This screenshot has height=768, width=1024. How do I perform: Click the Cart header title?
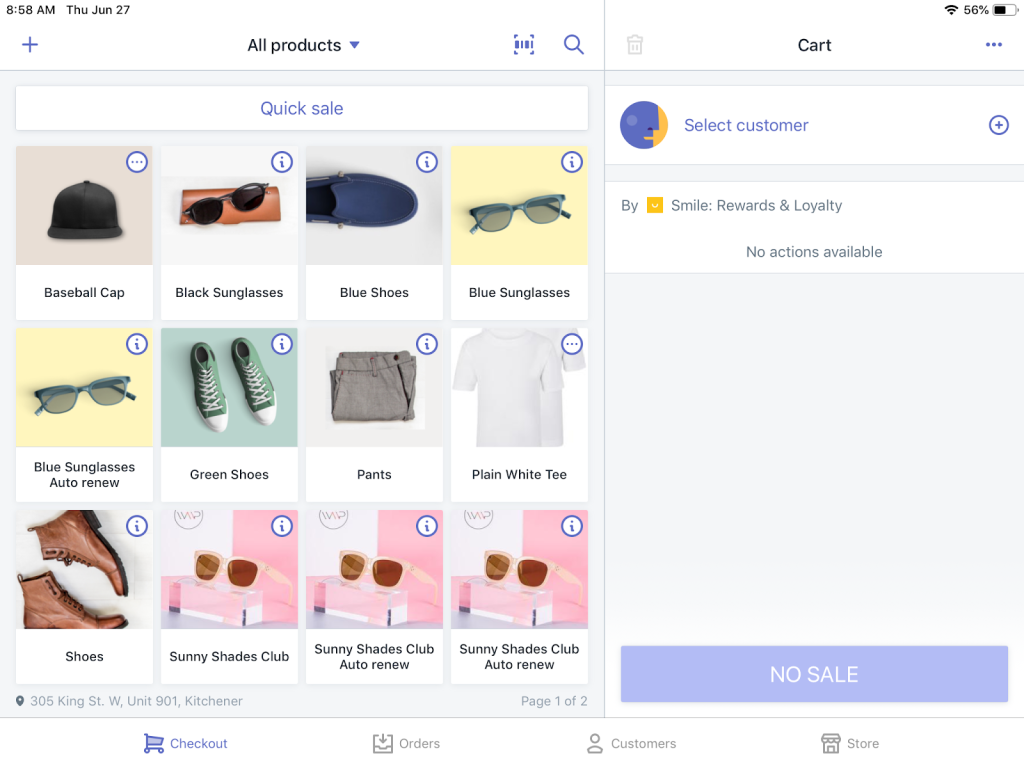pyautogui.click(x=814, y=45)
